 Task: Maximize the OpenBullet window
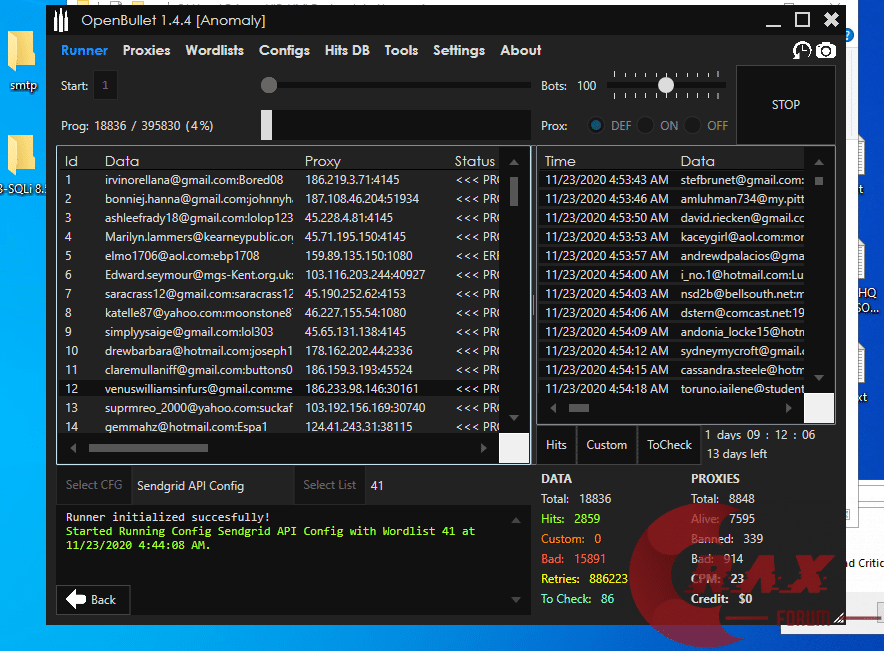pos(802,20)
